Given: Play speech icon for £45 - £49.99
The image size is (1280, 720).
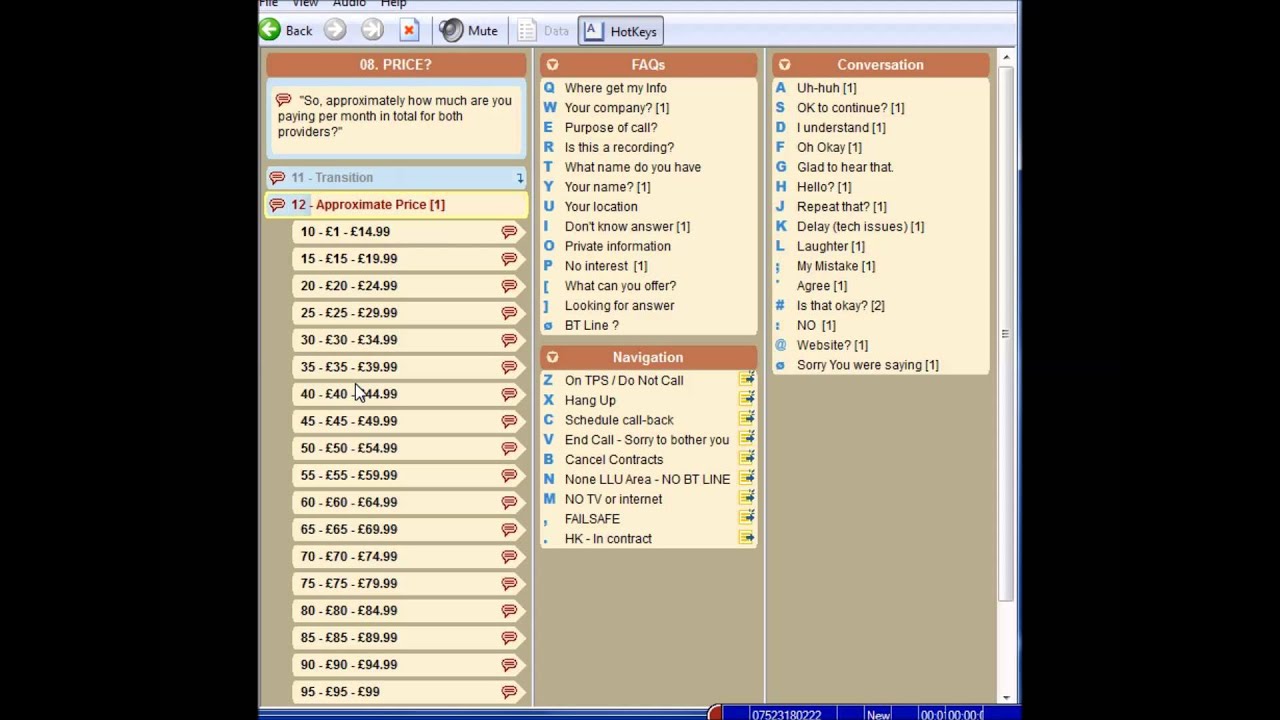Looking at the screenshot, I should coord(509,421).
